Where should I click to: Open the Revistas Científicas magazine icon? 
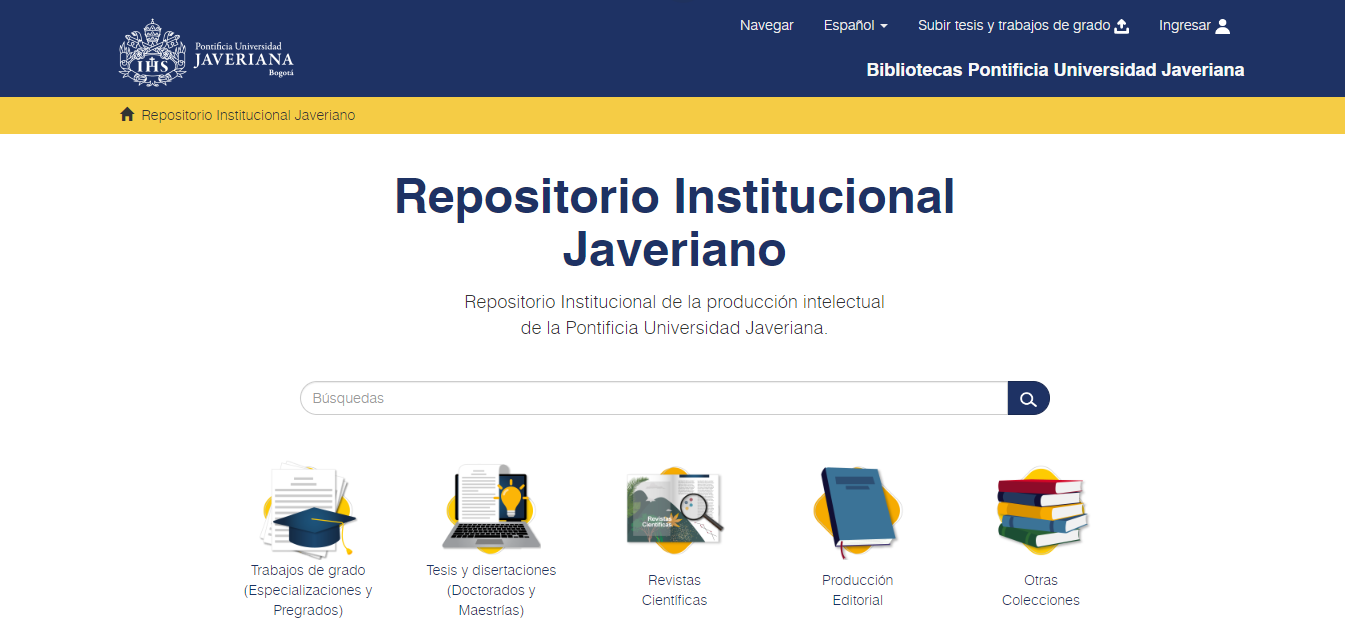tap(675, 510)
